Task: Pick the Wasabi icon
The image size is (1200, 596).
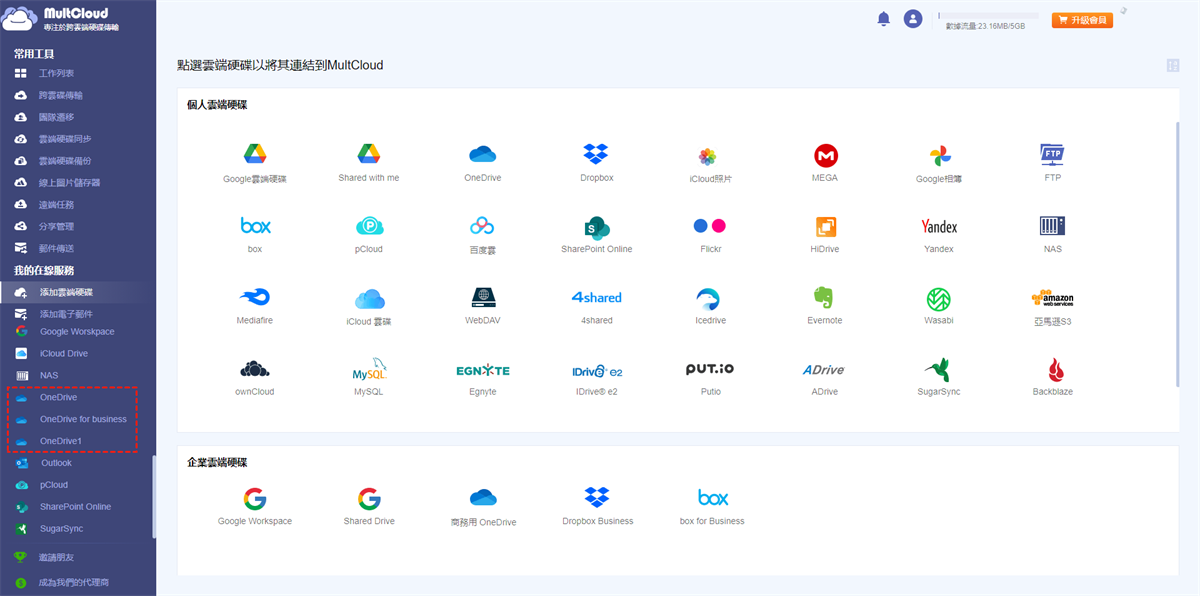Action: coord(939,299)
